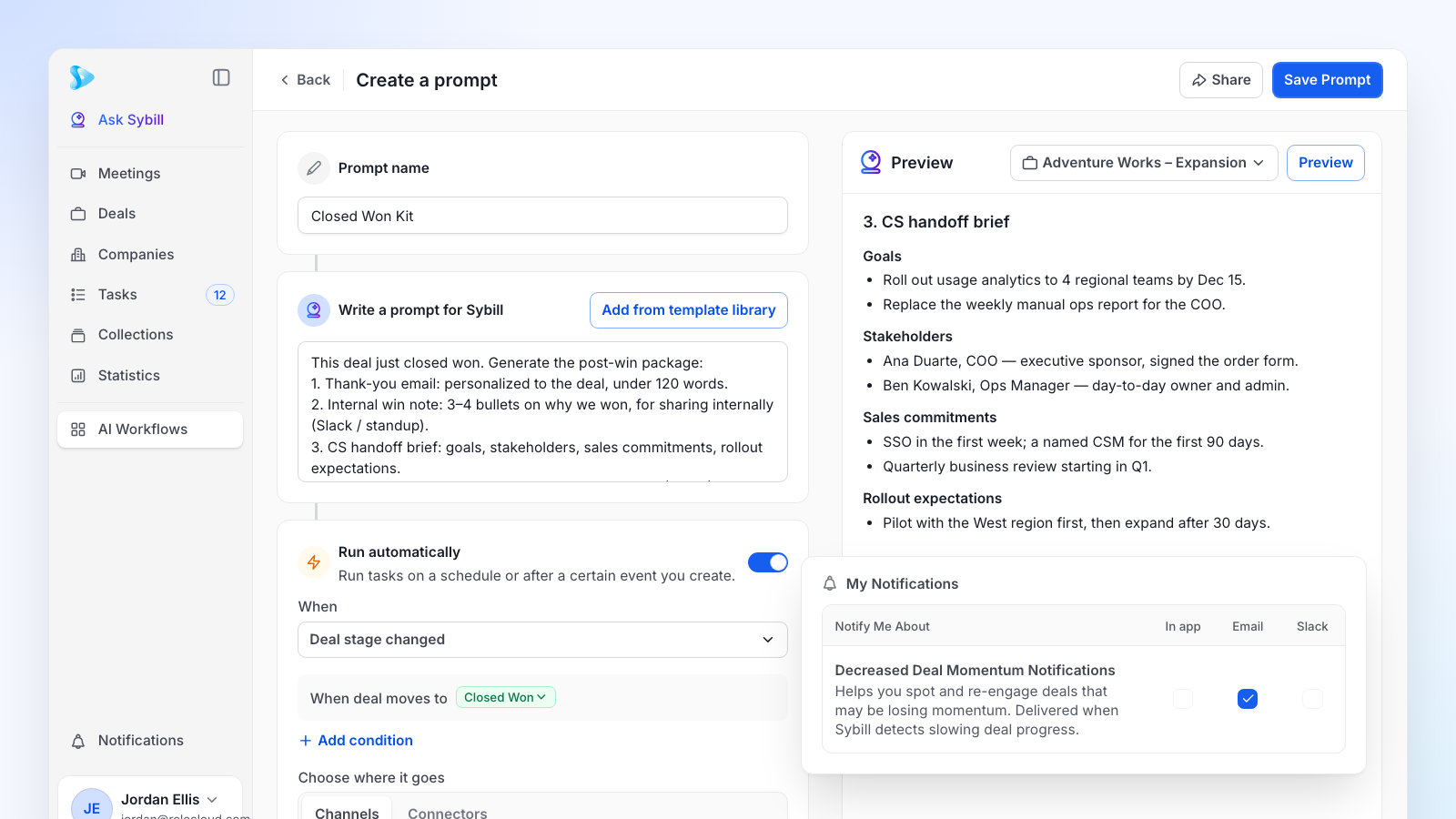This screenshot has height=819, width=1456.
Task: Click the Preview panel Sybill icon
Action: click(871, 162)
